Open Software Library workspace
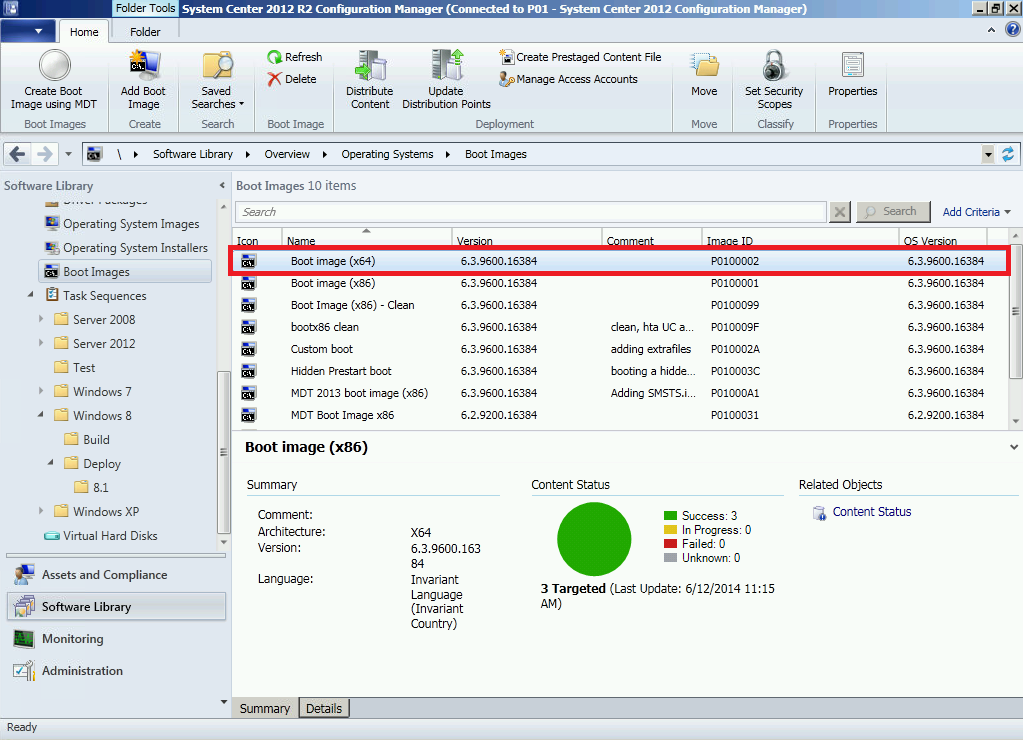The width and height of the screenshot is (1023, 740). pos(117,607)
